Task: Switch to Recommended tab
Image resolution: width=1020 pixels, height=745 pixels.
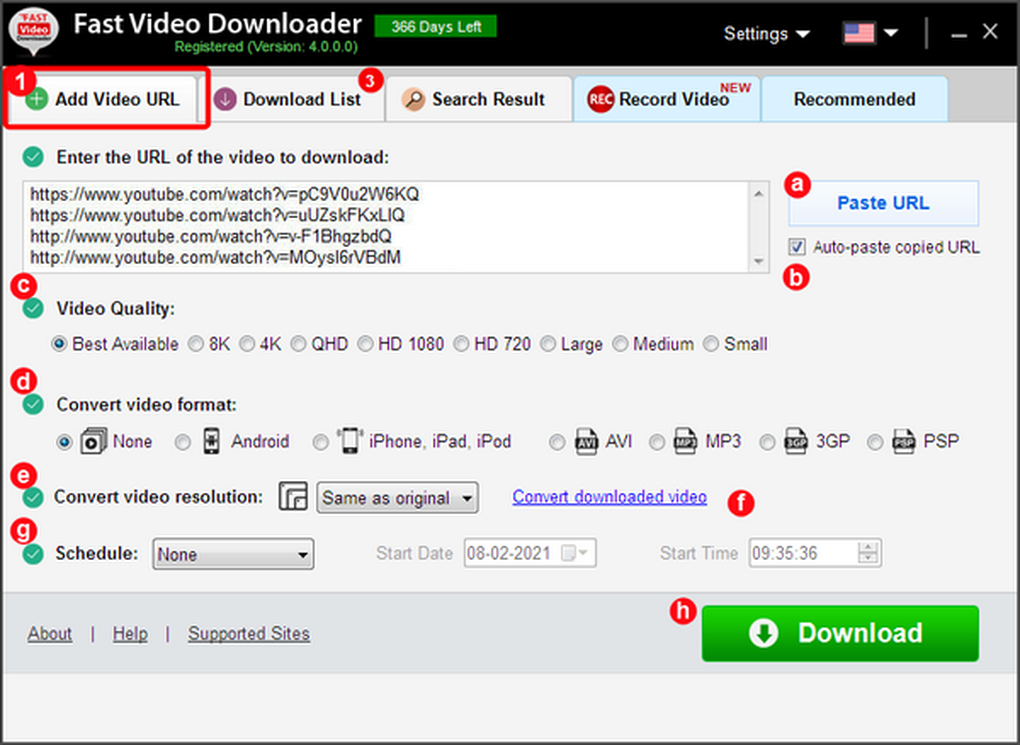Action: coord(854,99)
